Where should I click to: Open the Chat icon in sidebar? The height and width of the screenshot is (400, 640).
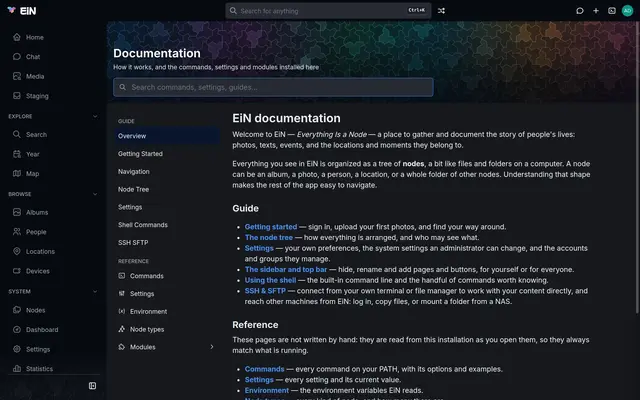point(17,57)
